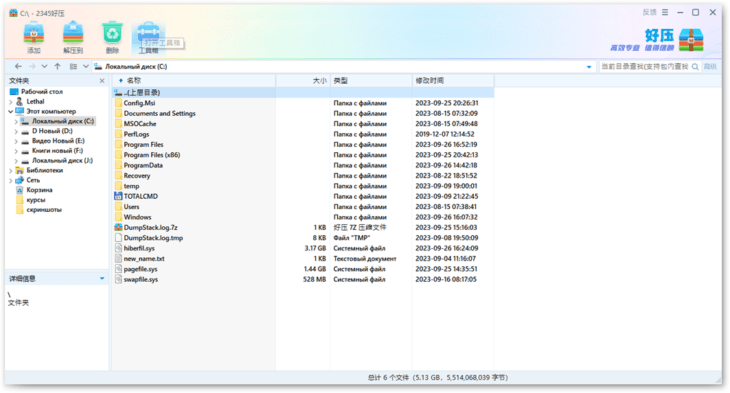Open the hamburger main menu
This screenshot has width=730, height=393.
tap(665, 13)
